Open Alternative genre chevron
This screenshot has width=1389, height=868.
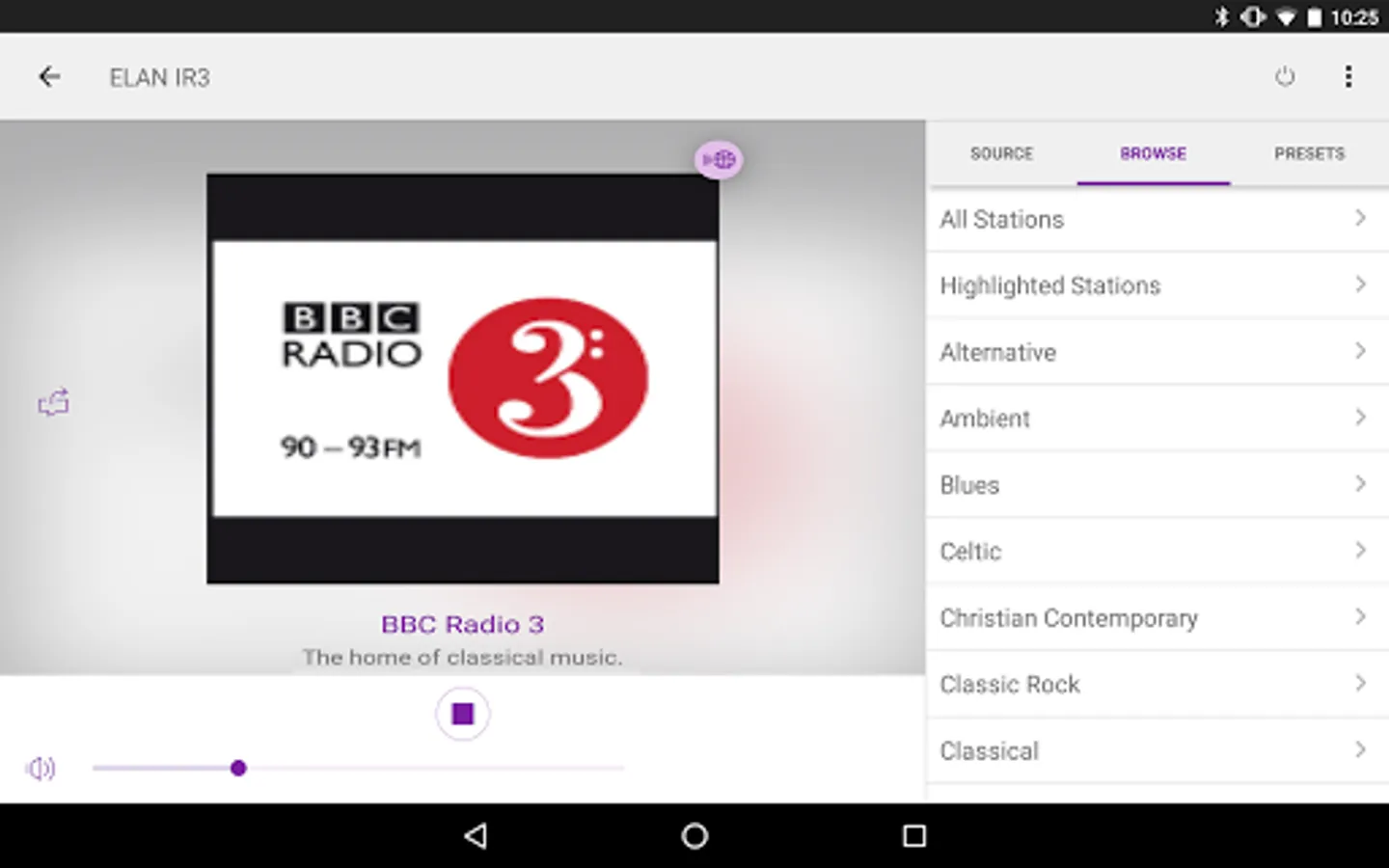[1360, 352]
